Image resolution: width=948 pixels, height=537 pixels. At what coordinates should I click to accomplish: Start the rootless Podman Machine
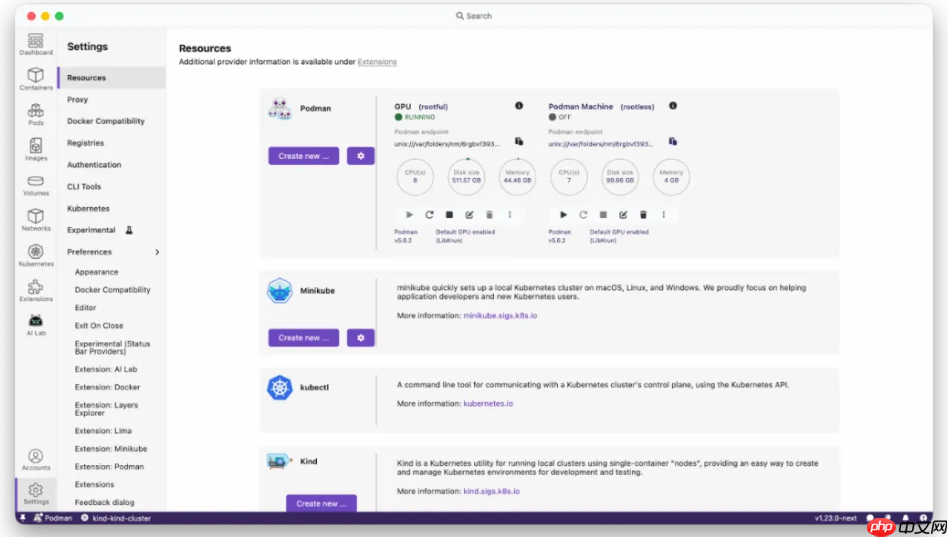click(563, 214)
